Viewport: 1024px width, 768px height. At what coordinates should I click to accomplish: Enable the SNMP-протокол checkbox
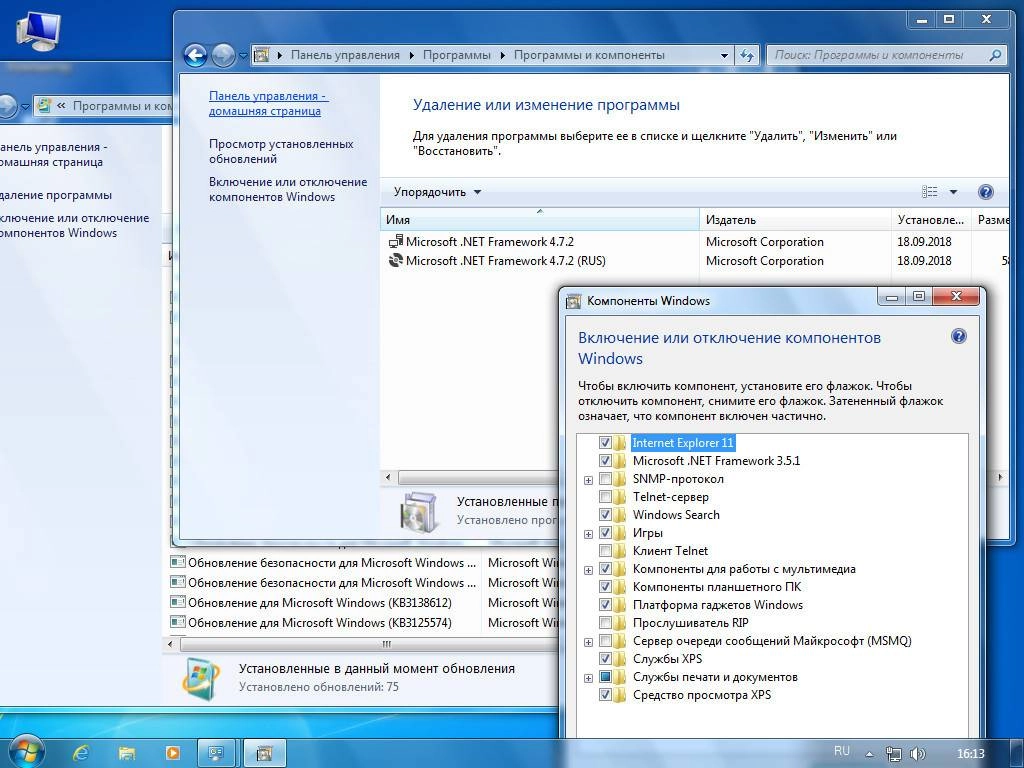point(605,479)
